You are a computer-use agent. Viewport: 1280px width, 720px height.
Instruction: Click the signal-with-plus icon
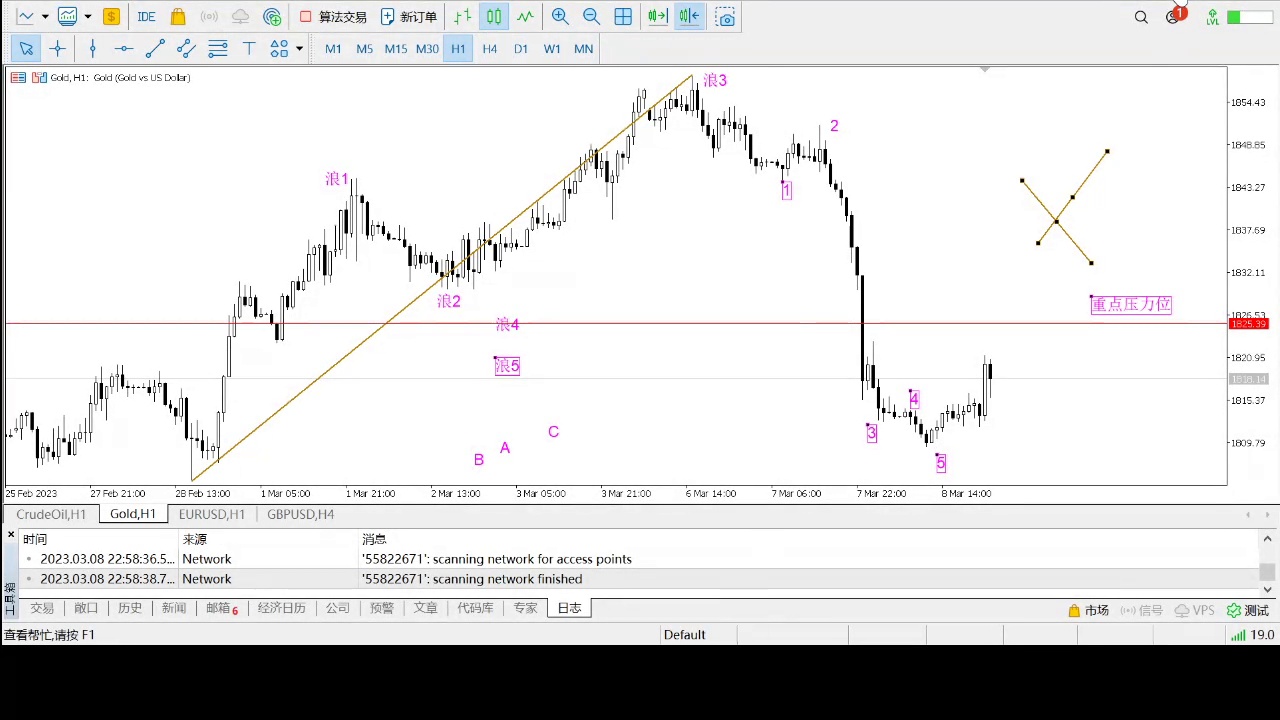(x=272, y=16)
